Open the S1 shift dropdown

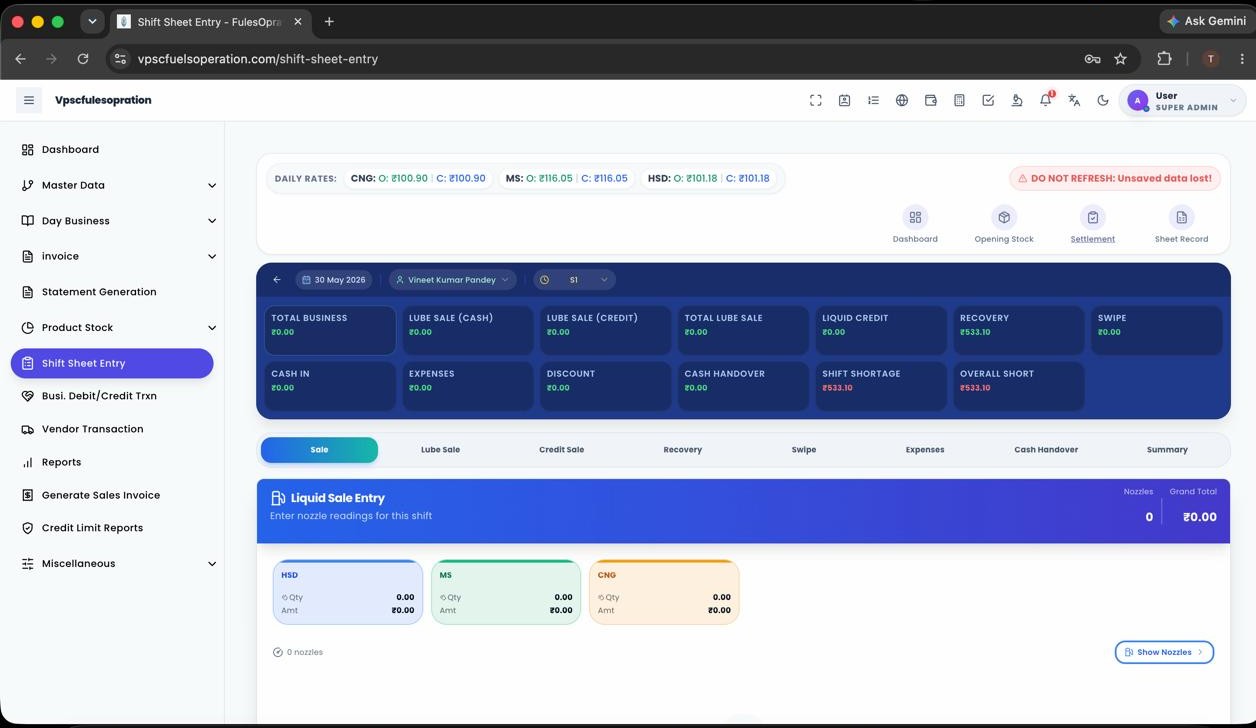pyautogui.click(x=574, y=280)
